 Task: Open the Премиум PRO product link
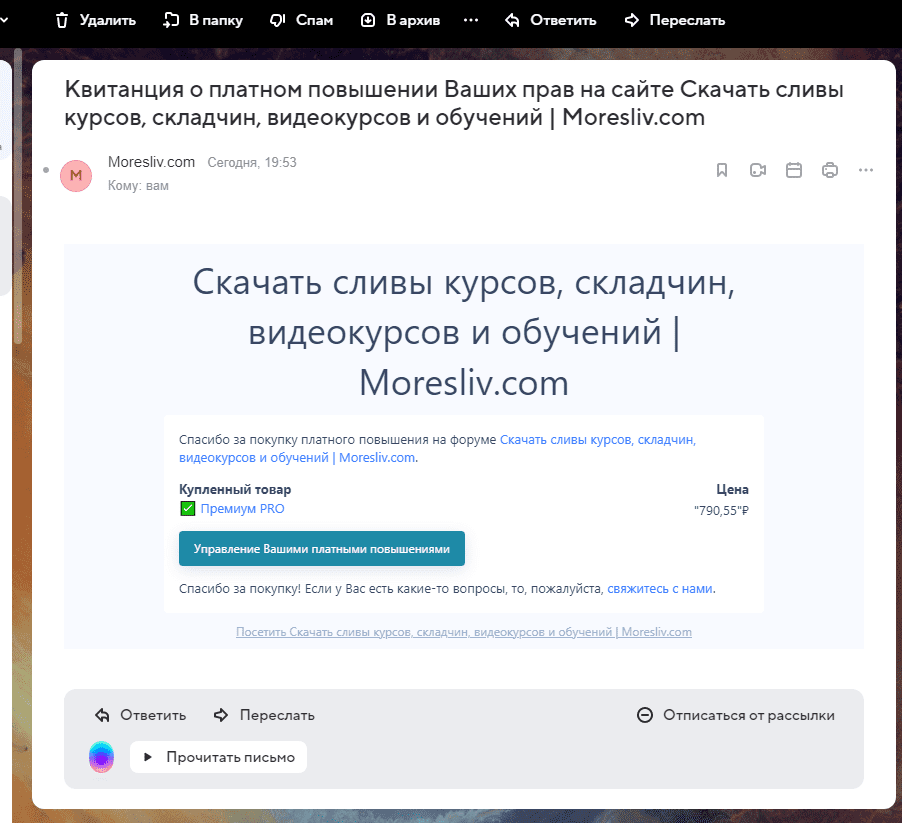coord(242,509)
